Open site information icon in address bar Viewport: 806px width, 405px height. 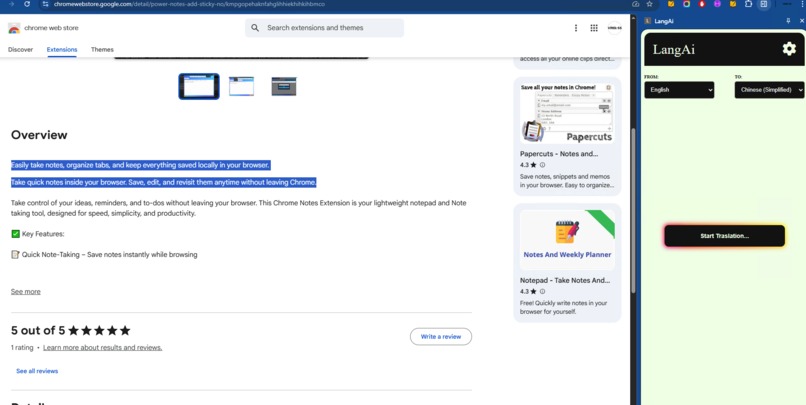tap(46, 4)
